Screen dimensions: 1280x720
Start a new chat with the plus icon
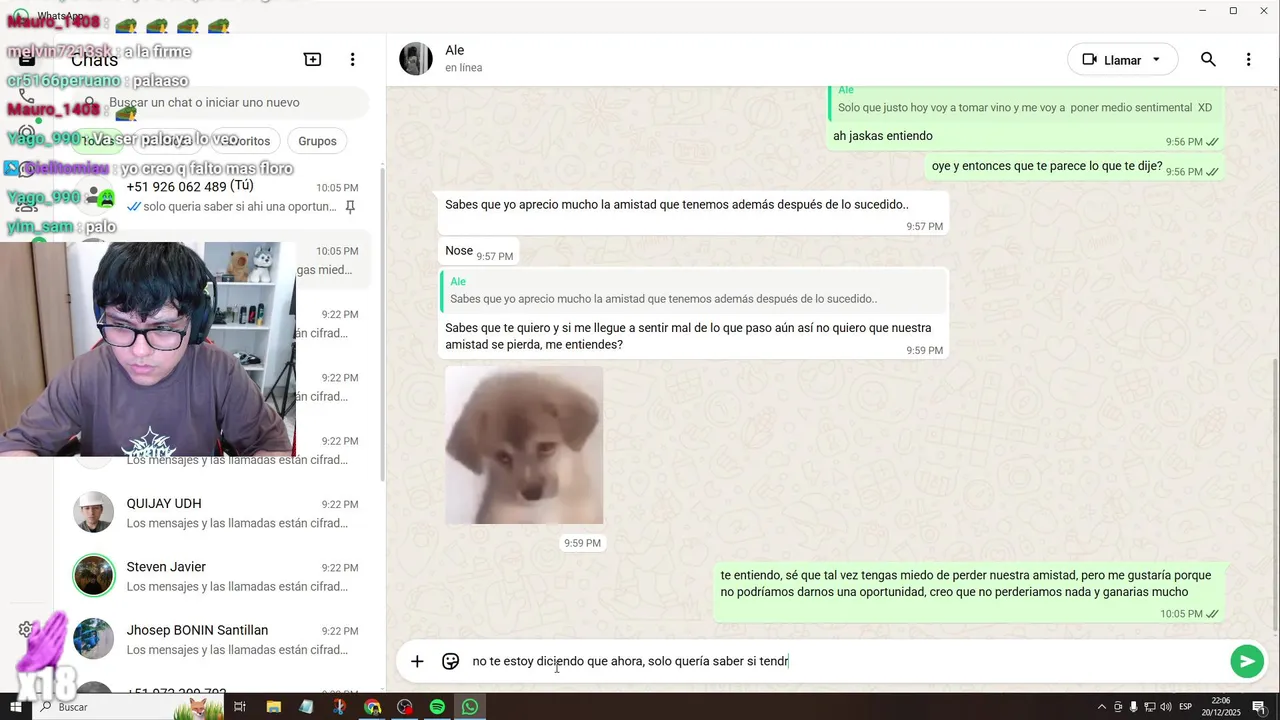point(312,60)
